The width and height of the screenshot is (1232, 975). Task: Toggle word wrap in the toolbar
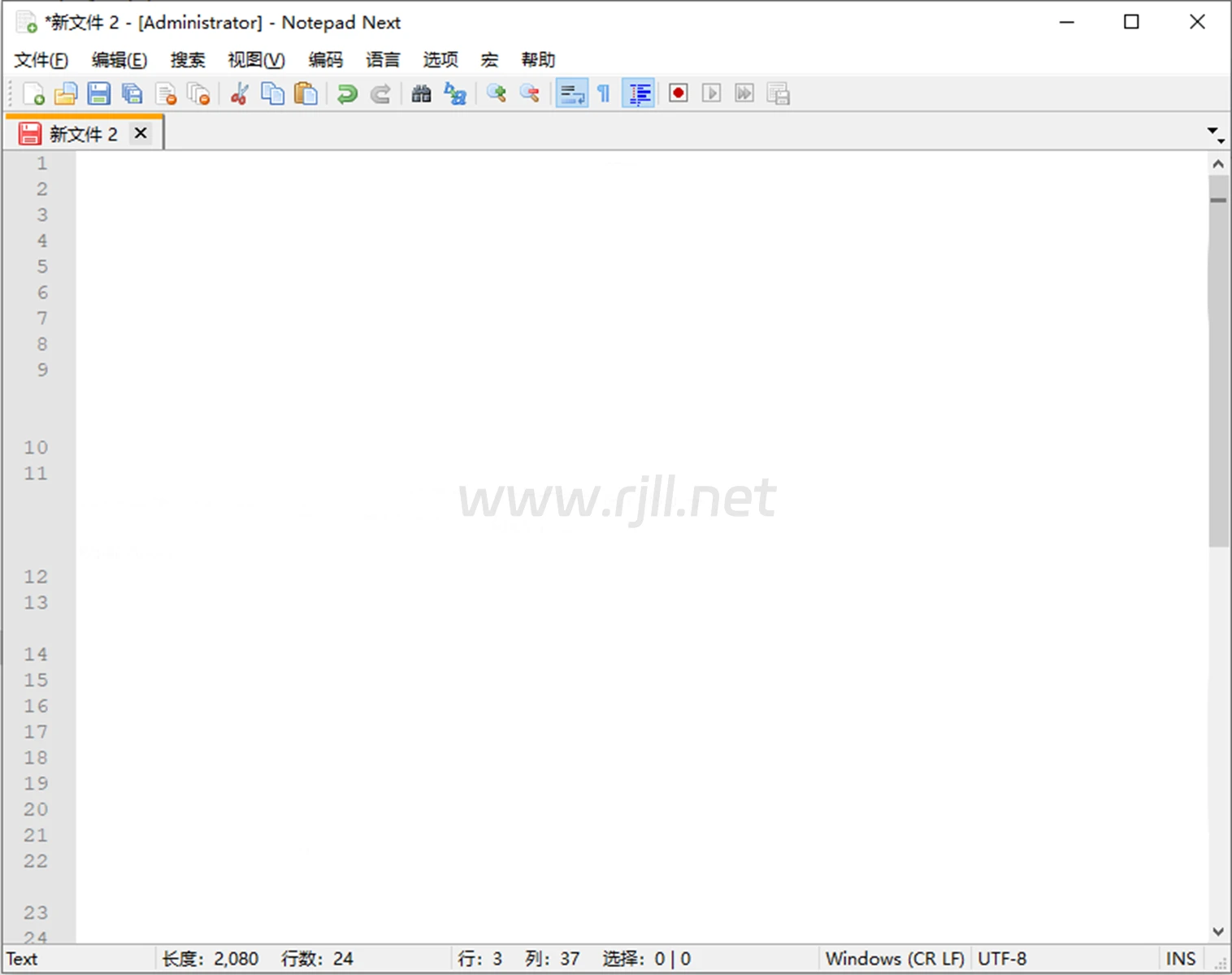click(x=571, y=94)
